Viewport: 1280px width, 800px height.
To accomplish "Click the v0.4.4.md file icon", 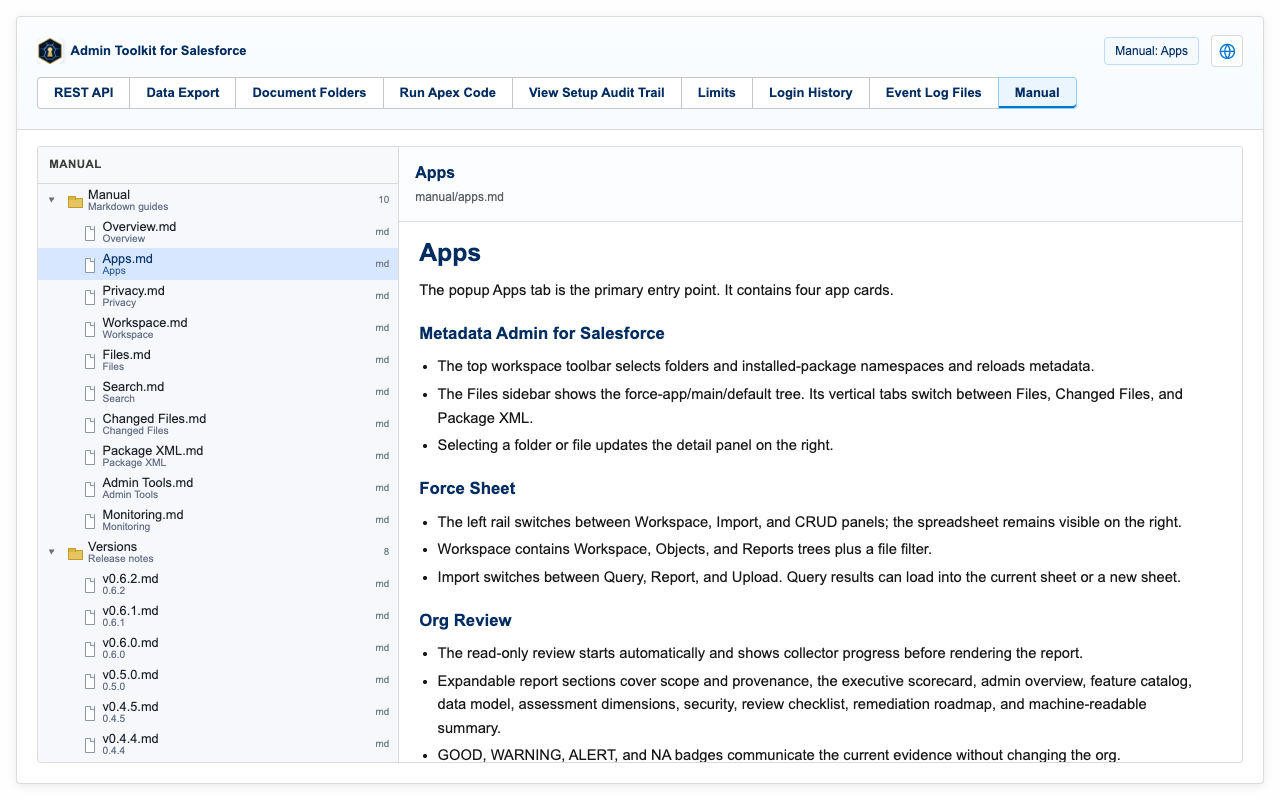I will 90,745.
